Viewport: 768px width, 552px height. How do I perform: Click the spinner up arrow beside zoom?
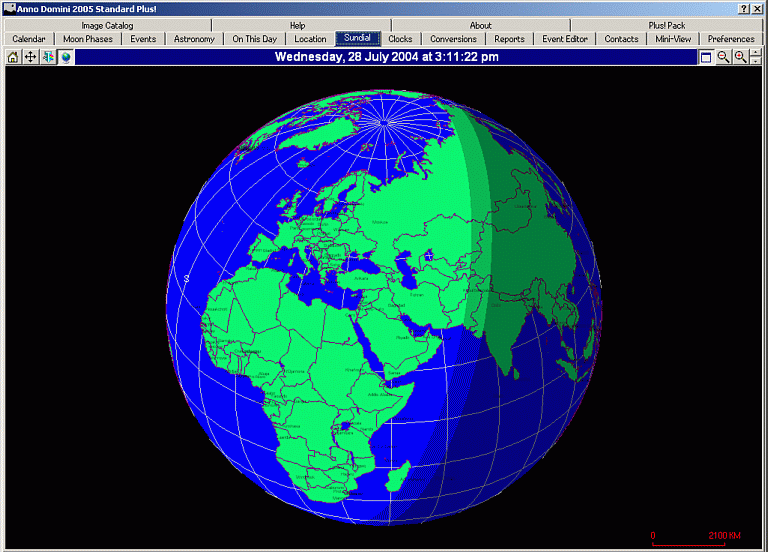[x=755, y=54]
